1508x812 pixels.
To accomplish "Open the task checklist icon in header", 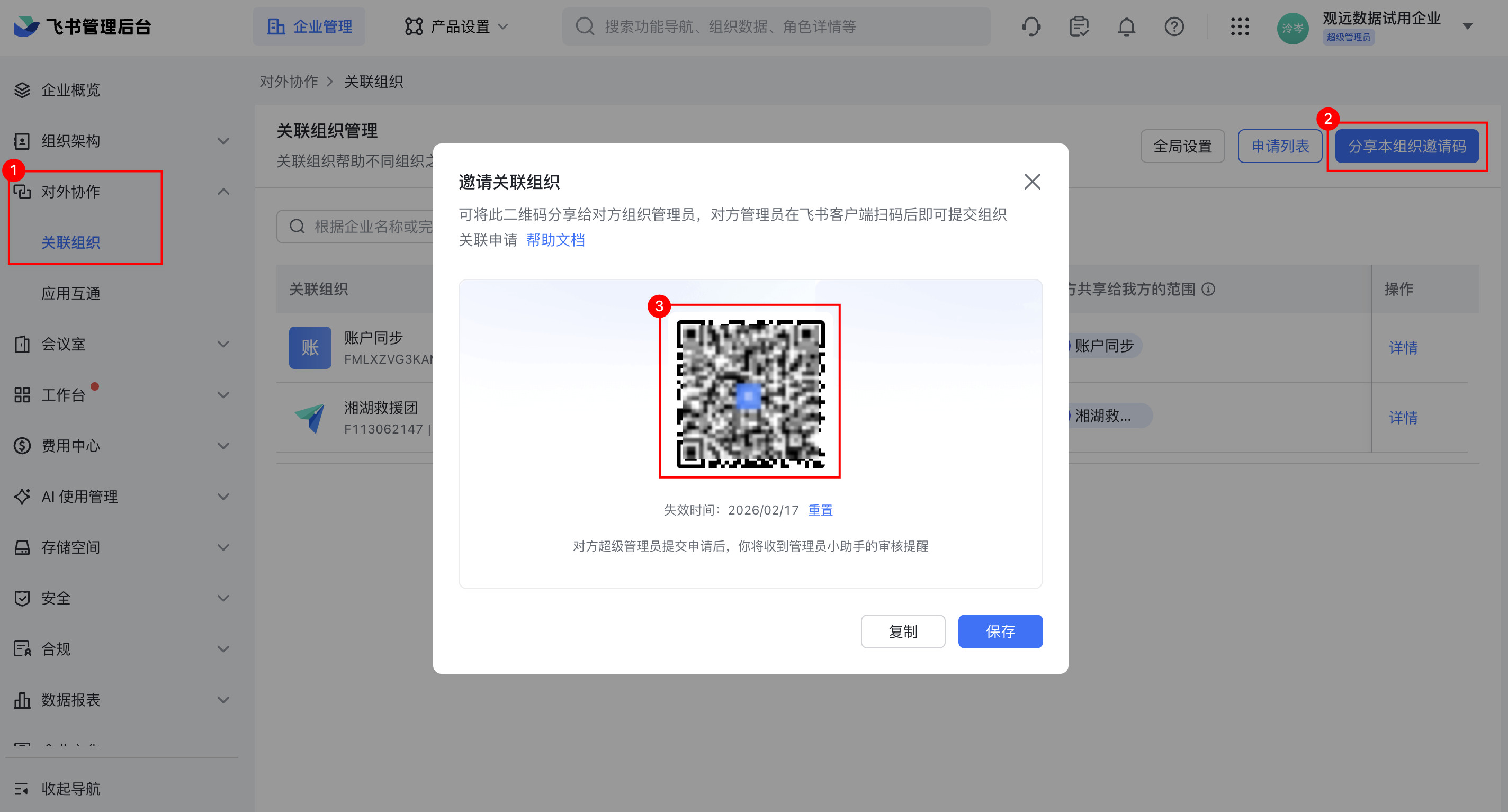I will click(x=1078, y=27).
